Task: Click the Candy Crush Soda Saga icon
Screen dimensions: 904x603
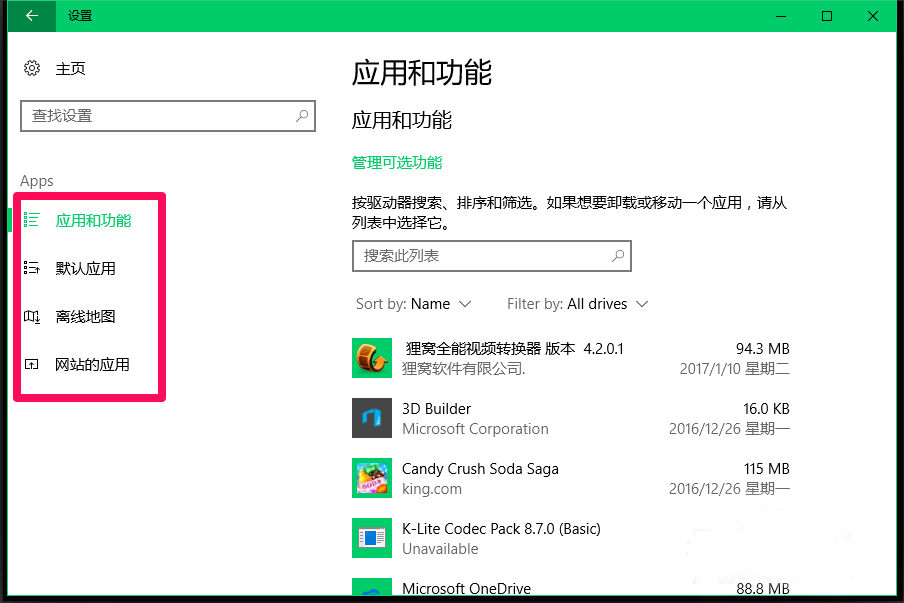Action: point(372,478)
